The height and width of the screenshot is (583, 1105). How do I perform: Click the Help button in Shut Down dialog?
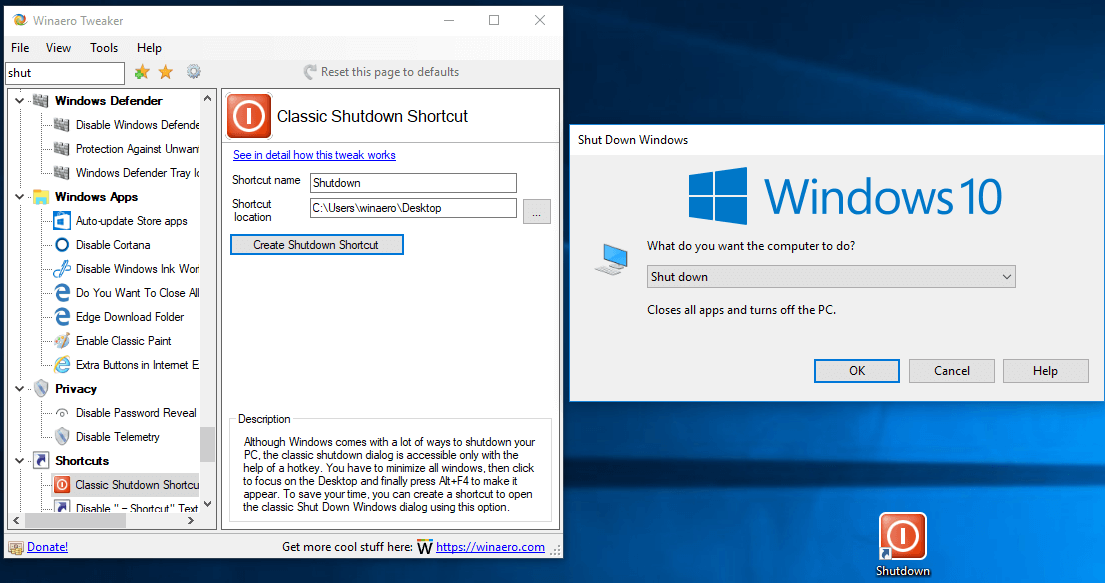[x=1046, y=371]
